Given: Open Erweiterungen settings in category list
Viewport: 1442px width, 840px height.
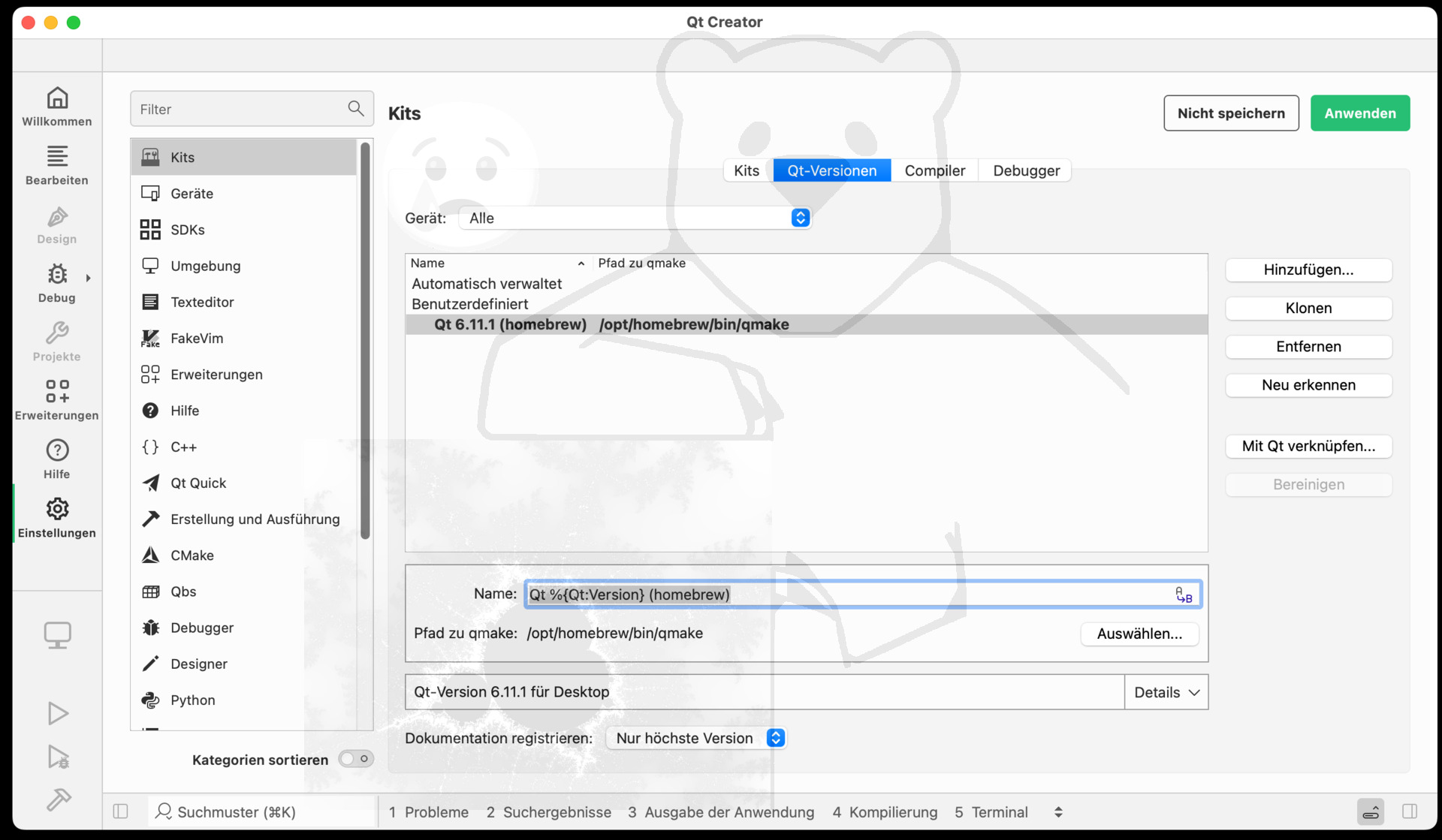Looking at the screenshot, I should click(243, 375).
